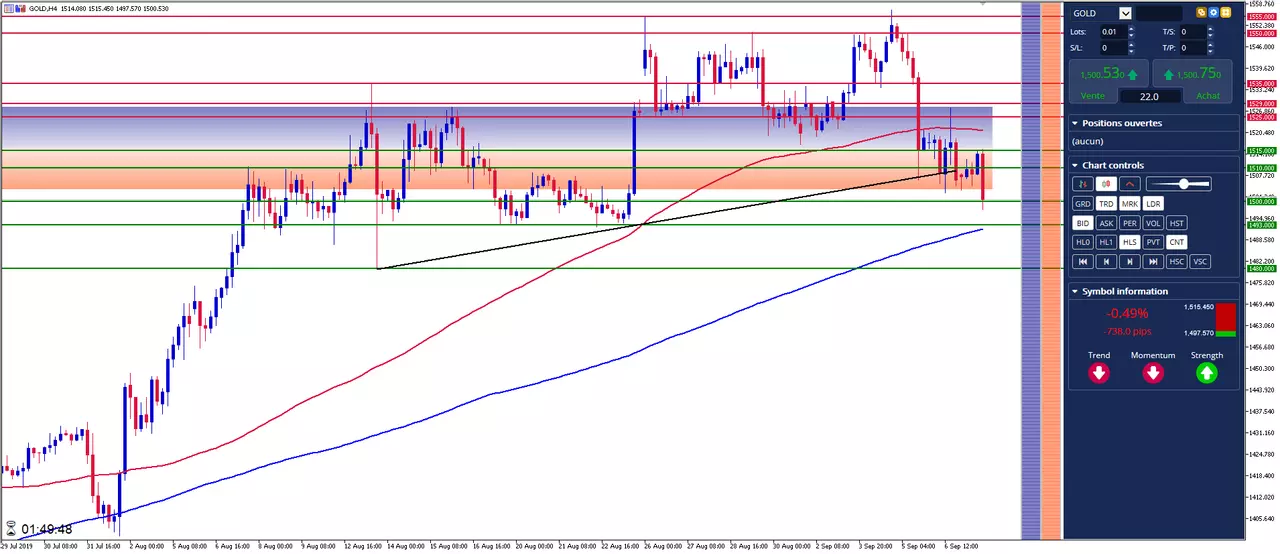
Task: Toggle the HST history button
Action: coord(1177,223)
